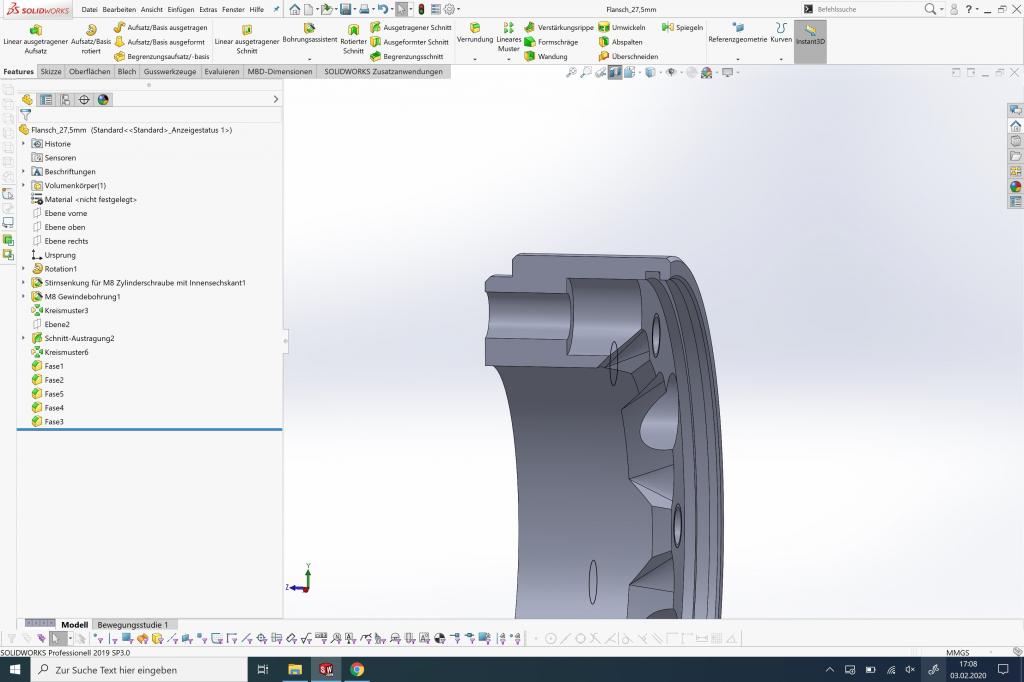This screenshot has height=682, width=1024.
Task: Select the Bohrungsassistent tool
Action: (x=309, y=34)
